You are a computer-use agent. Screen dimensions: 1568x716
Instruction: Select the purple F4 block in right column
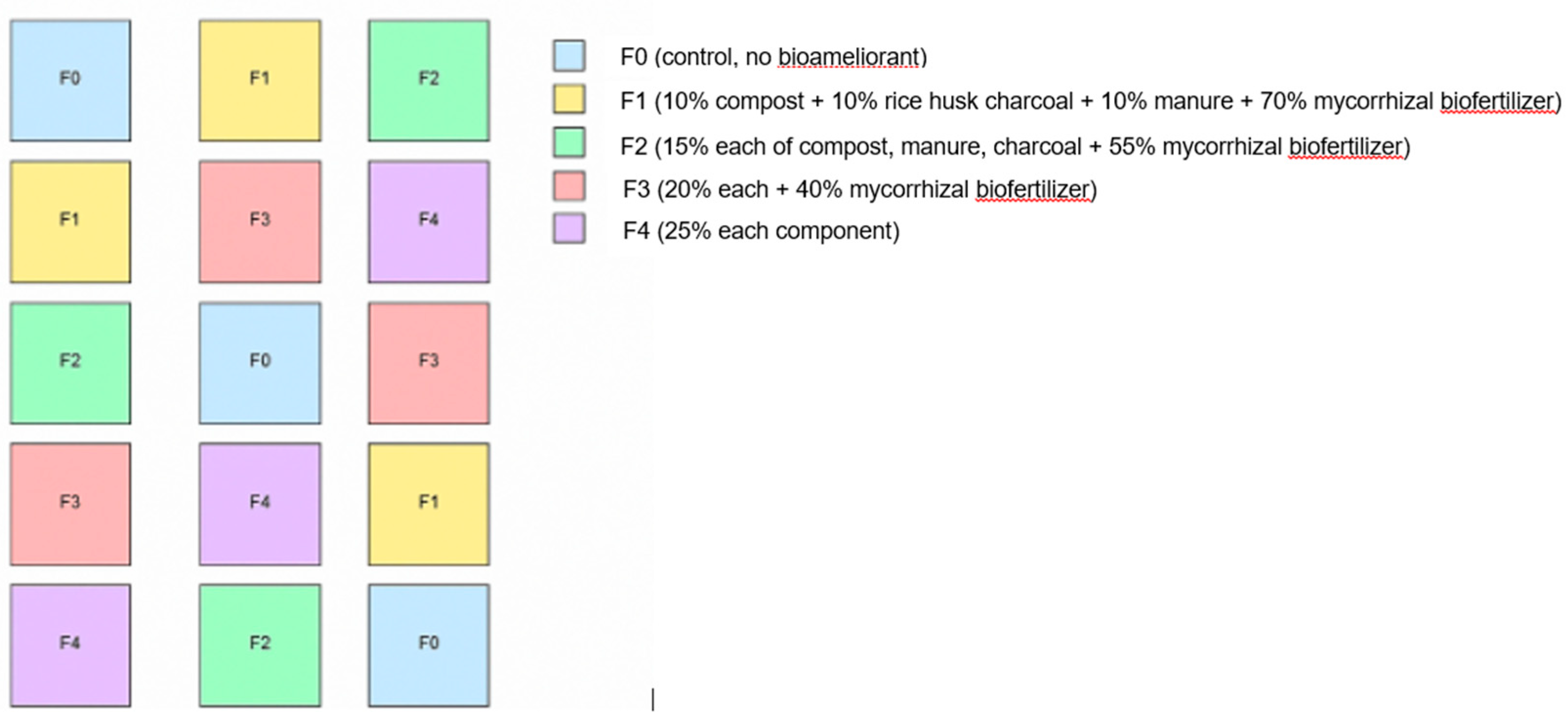coord(428,221)
